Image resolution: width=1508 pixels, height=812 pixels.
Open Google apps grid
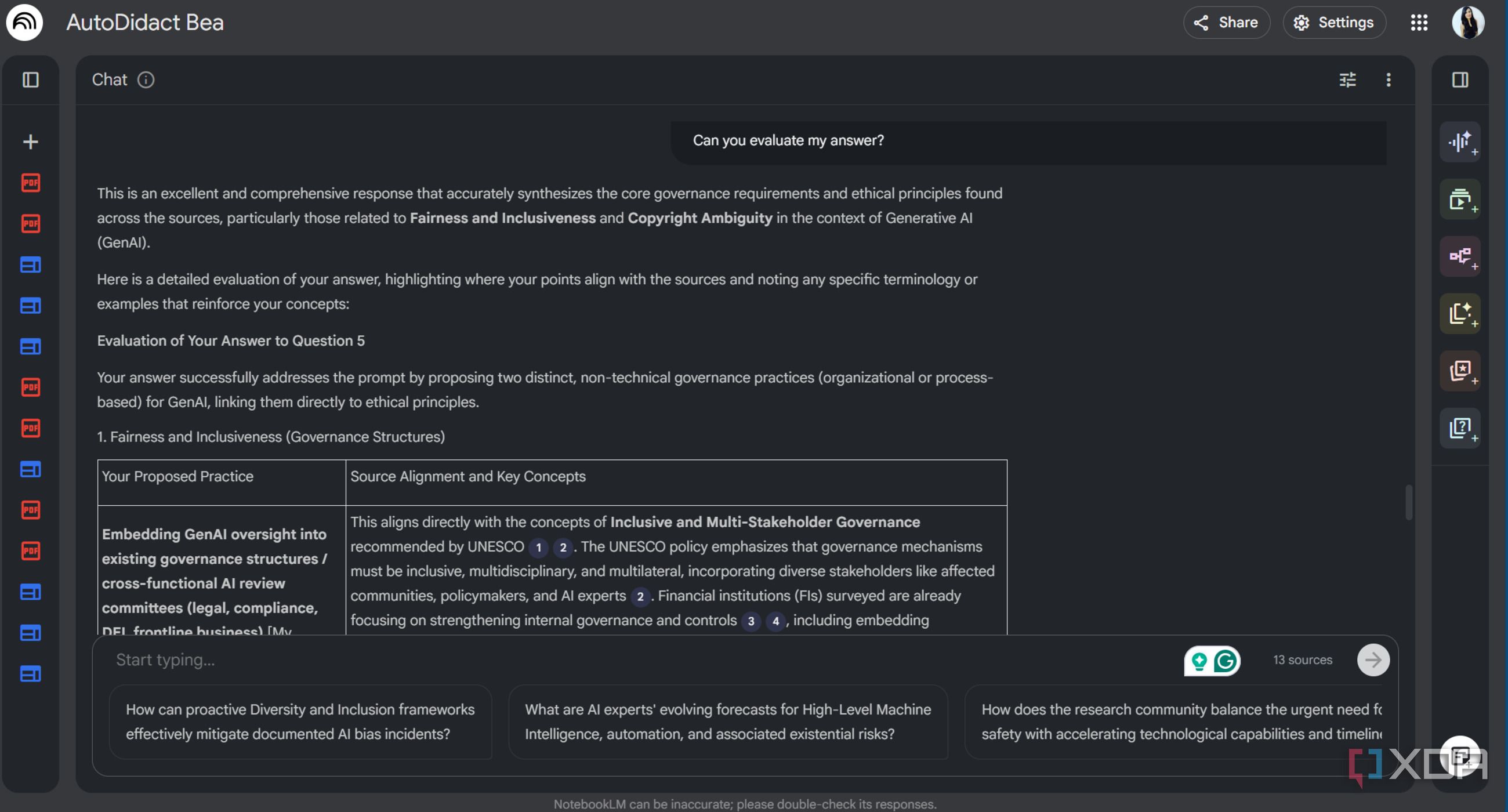tap(1419, 22)
